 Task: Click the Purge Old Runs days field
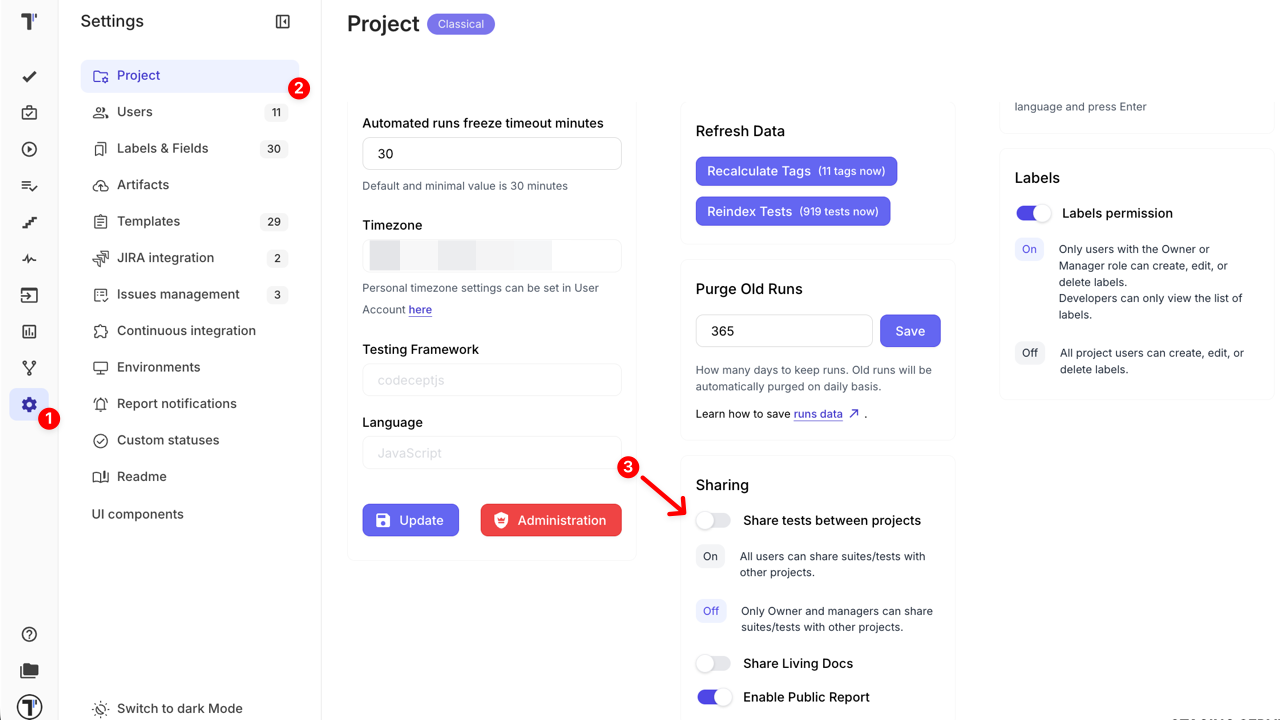pos(783,331)
